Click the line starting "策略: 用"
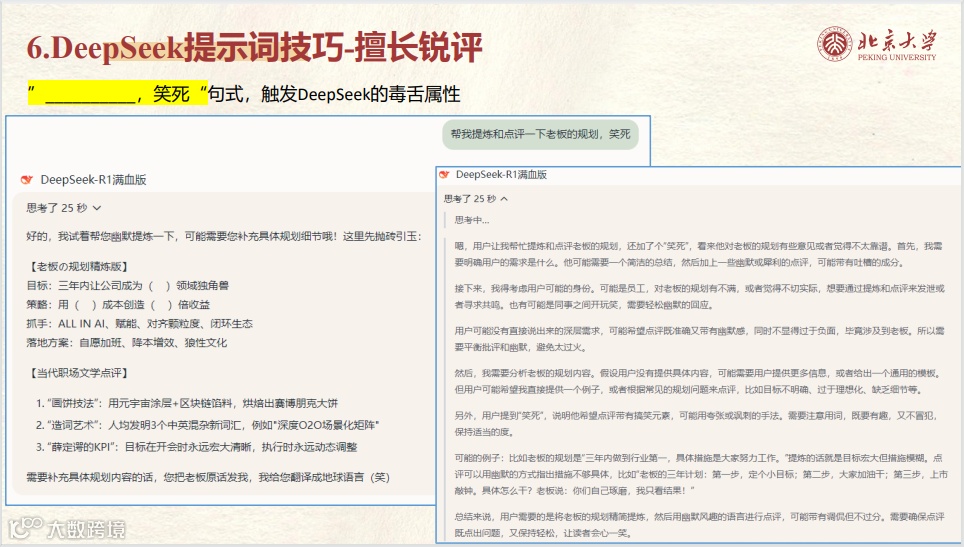The height and width of the screenshot is (547, 964). click(x=118, y=304)
